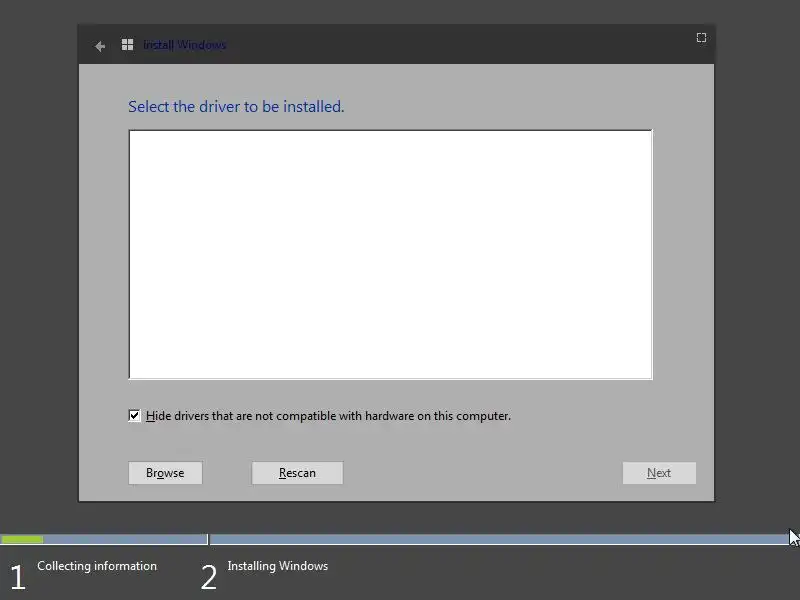The image size is (800, 600).
Task: Click the 'Hide drivers that are not compatible' label
Action: pos(329,416)
